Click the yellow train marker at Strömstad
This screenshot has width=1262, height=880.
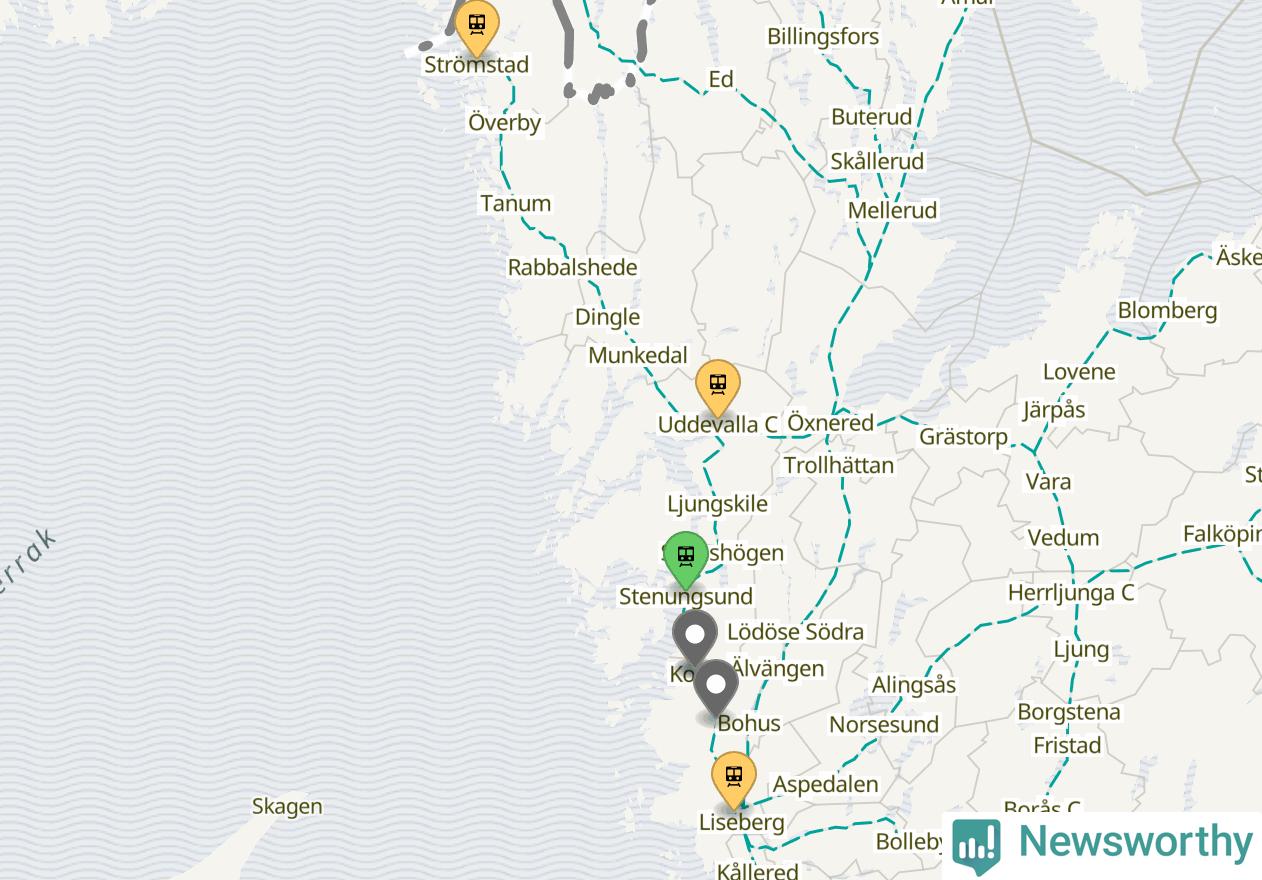[x=477, y=26]
